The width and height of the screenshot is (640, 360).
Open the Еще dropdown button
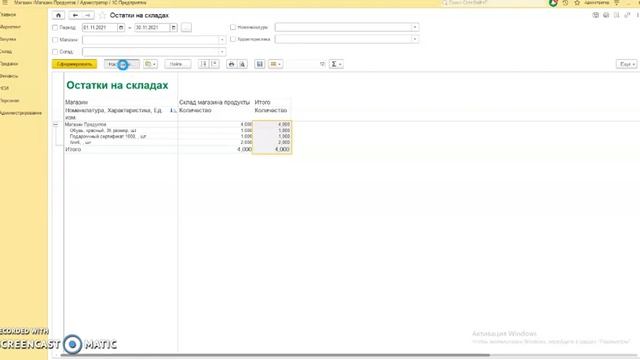[627, 64]
